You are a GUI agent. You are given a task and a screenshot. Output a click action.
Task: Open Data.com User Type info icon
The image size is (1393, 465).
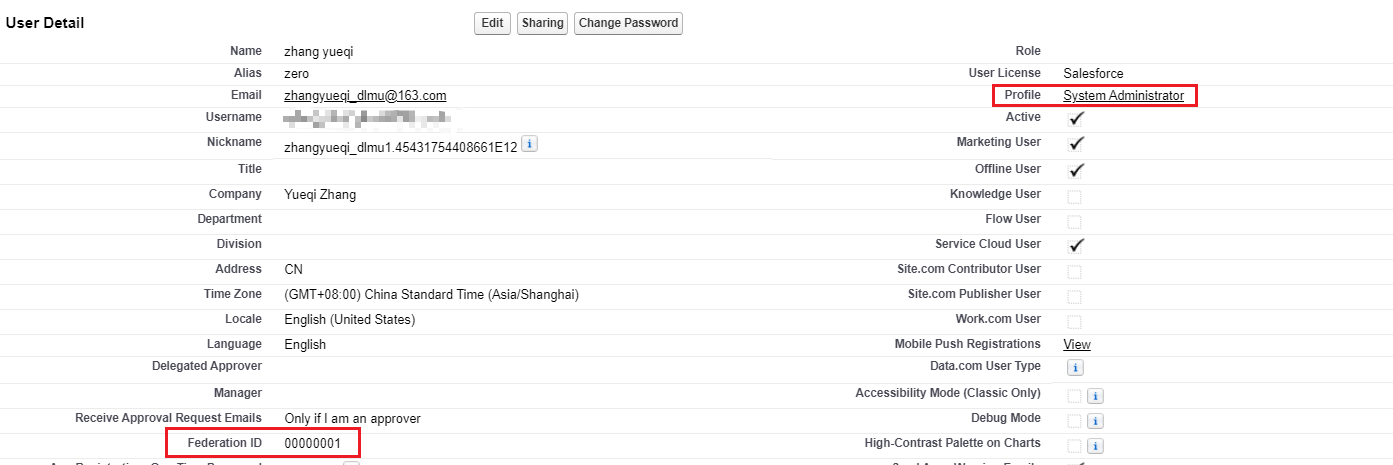tap(1075, 368)
